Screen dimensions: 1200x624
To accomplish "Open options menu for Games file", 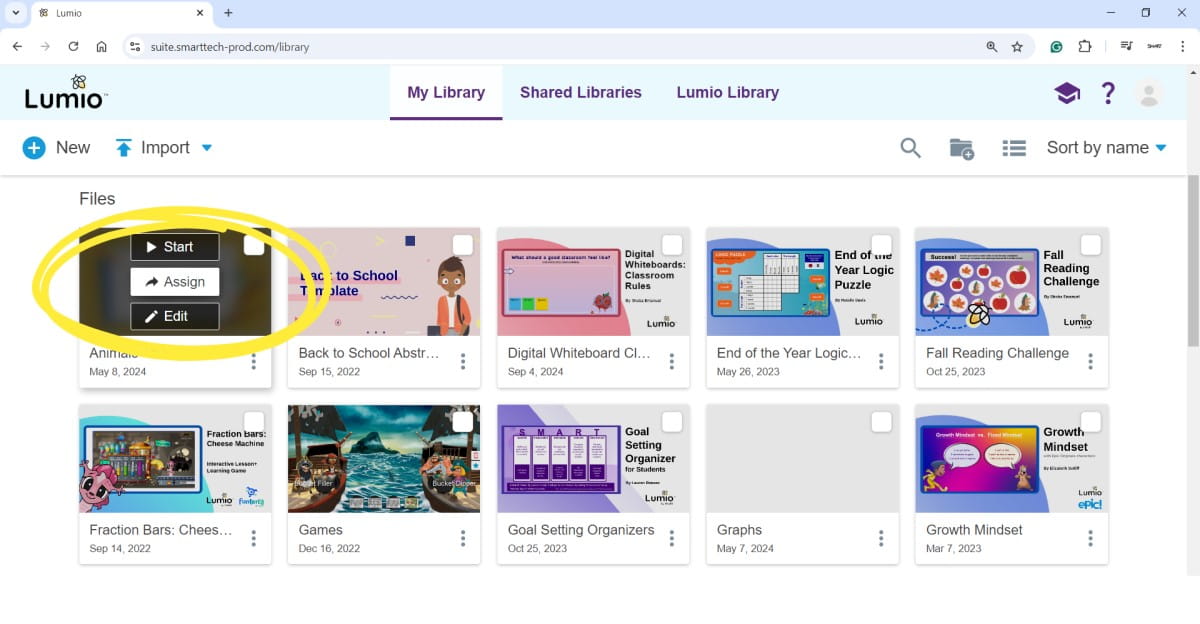I will point(463,538).
